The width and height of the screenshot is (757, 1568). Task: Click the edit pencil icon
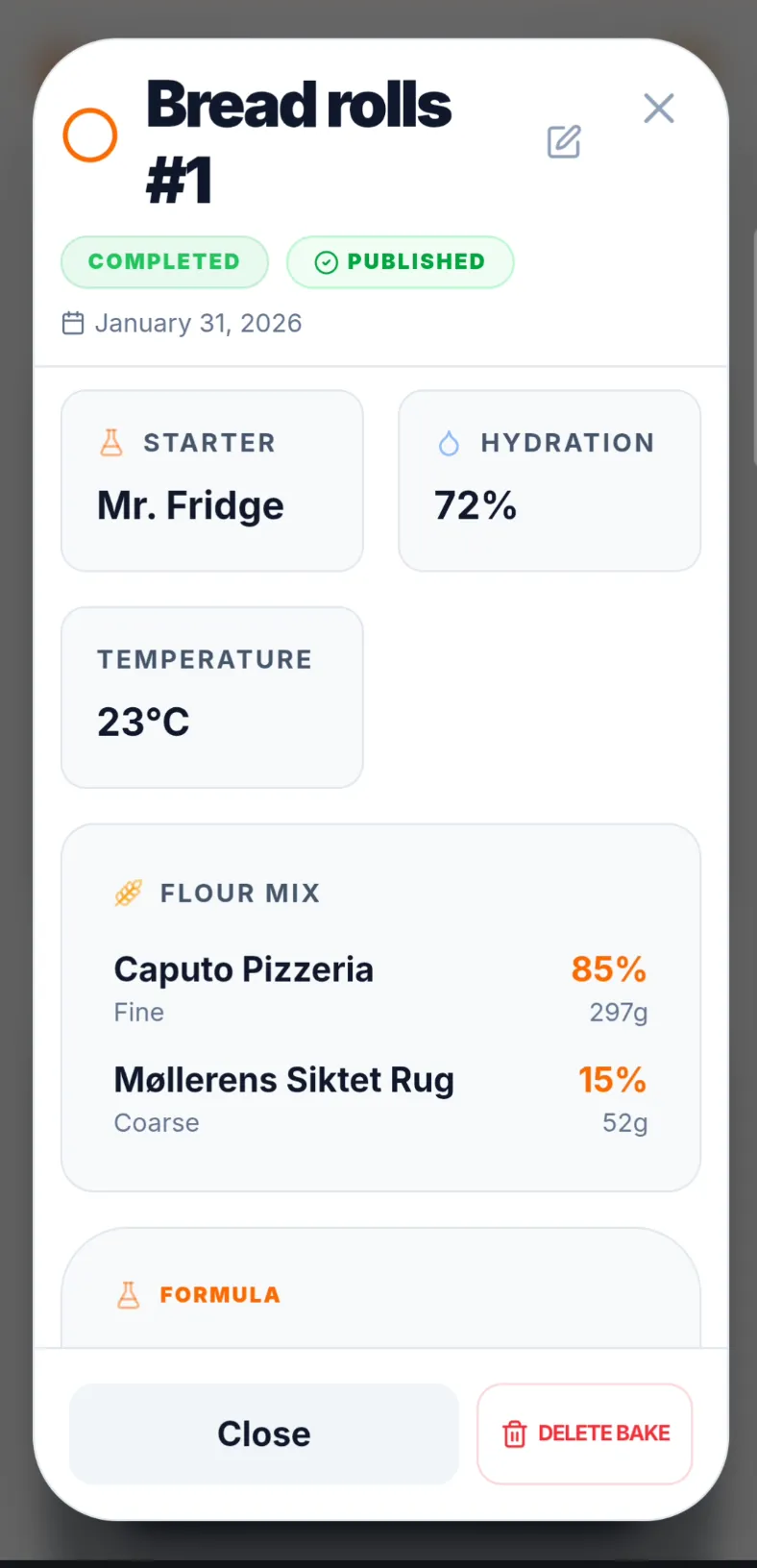coord(564,141)
